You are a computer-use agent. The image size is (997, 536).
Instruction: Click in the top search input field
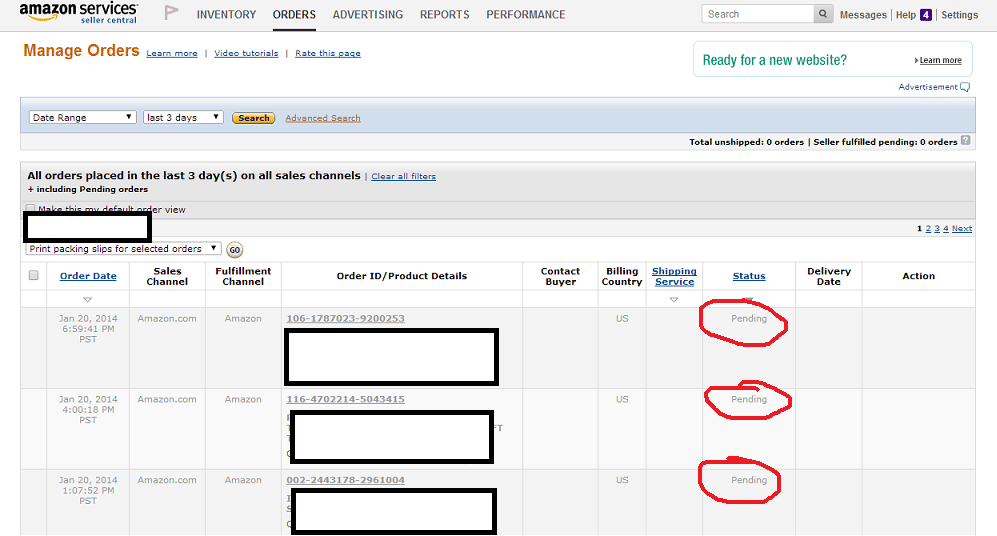[756, 14]
